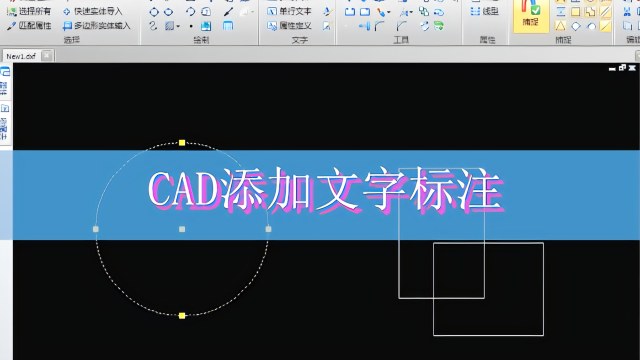Toggle the diamond snap mode icon

[x=576, y=27]
